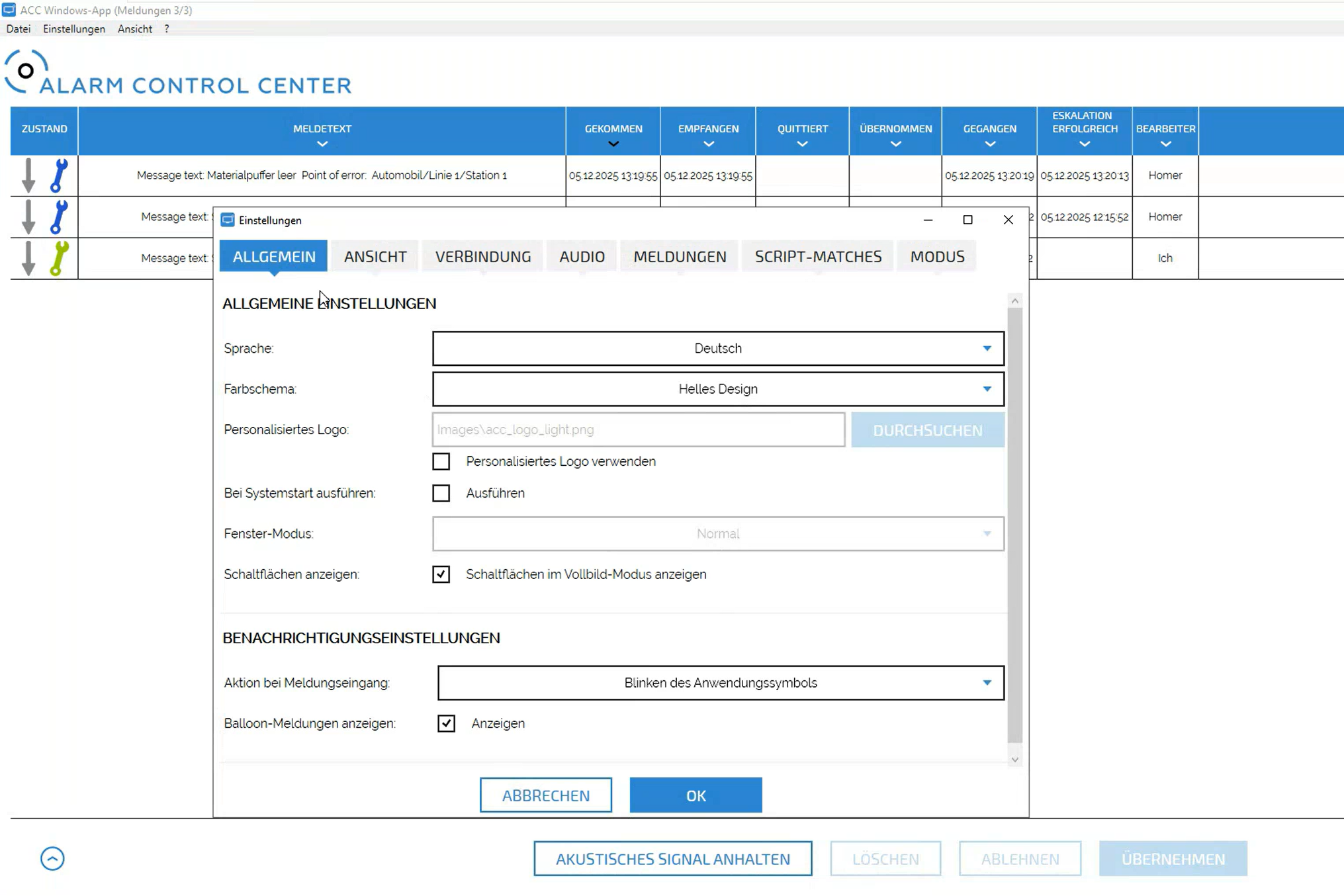The image size is (1344, 896).
Task: Expand Aktion bei Meldungseingang dropdown
Action: coord(720,683)
